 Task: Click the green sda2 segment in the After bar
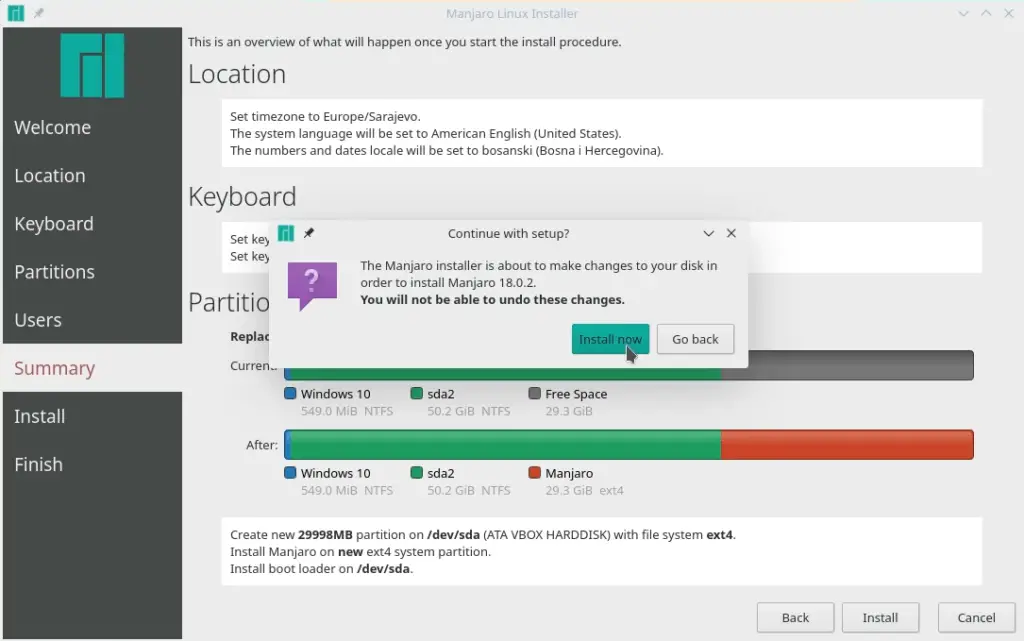505,445
